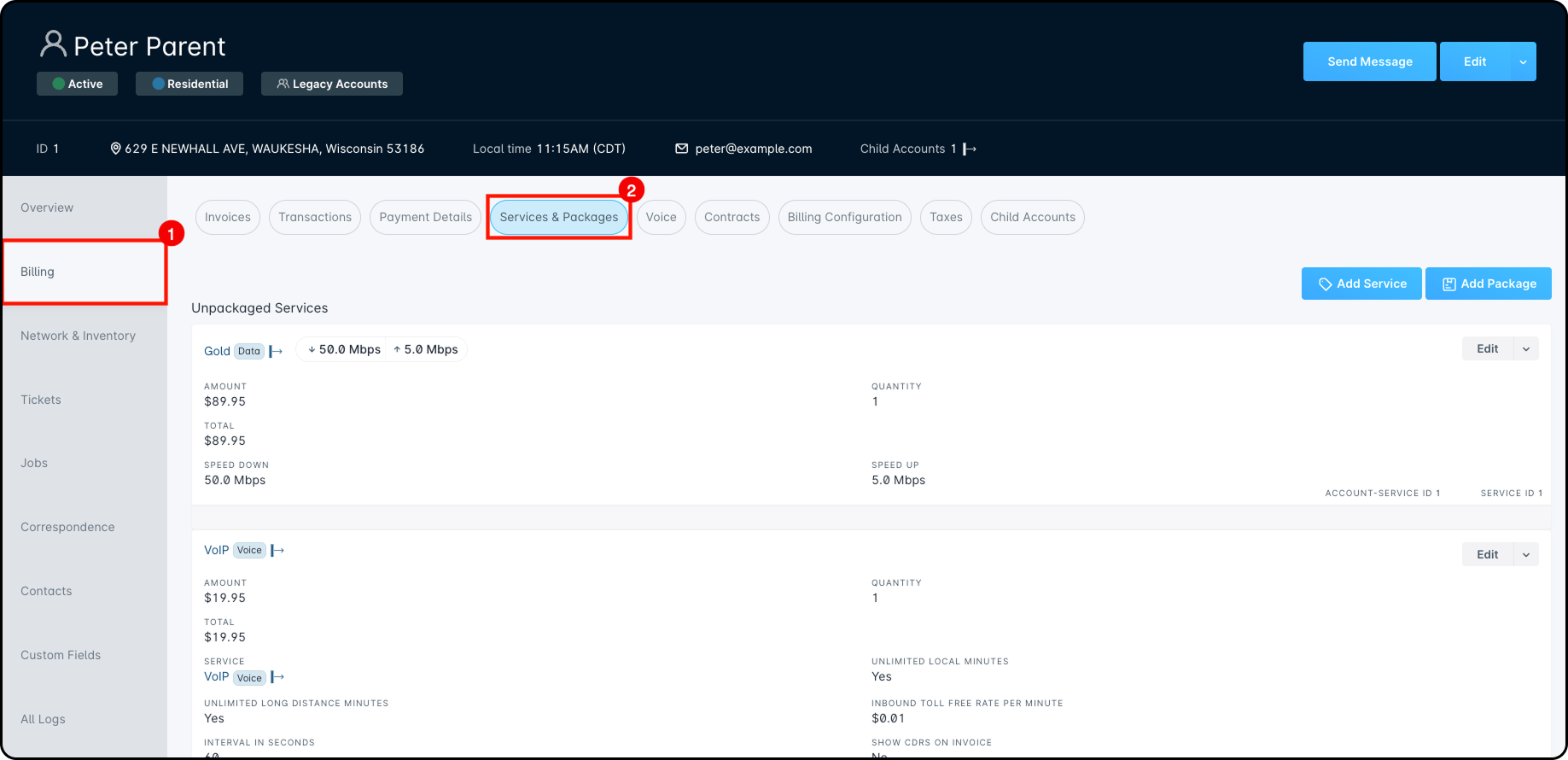Click the arrow icon beside the VoIP heading

(x=277, y=551)
